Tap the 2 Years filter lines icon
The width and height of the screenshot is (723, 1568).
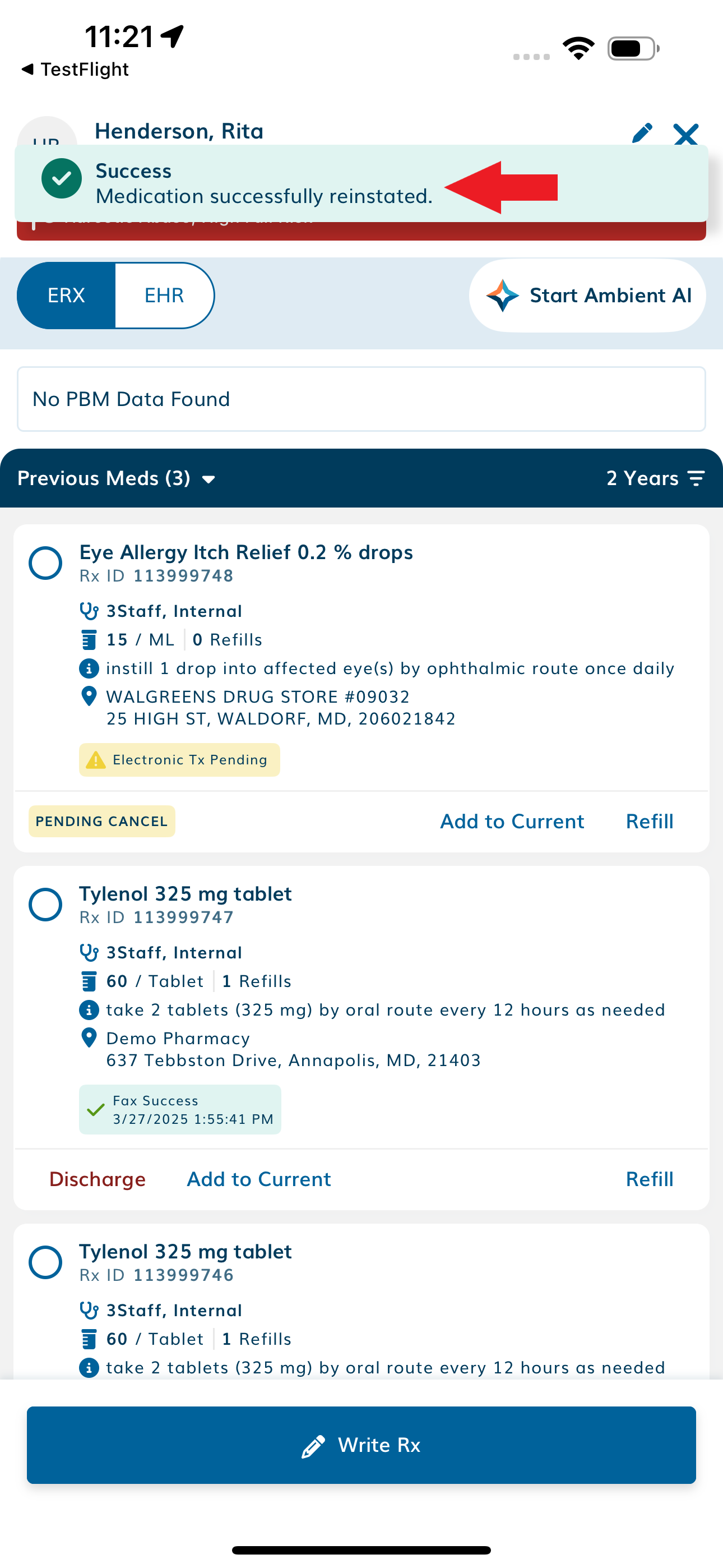(x=696, y=478)
